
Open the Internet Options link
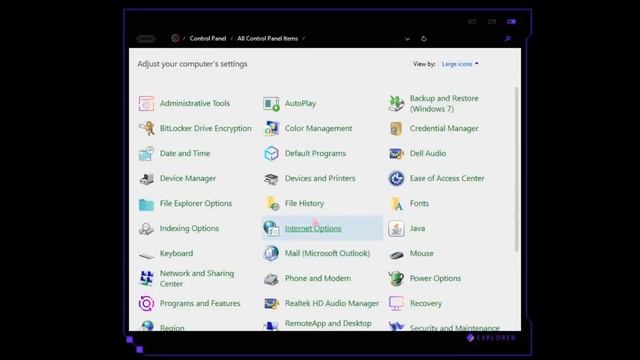click(x=313, y=229)
